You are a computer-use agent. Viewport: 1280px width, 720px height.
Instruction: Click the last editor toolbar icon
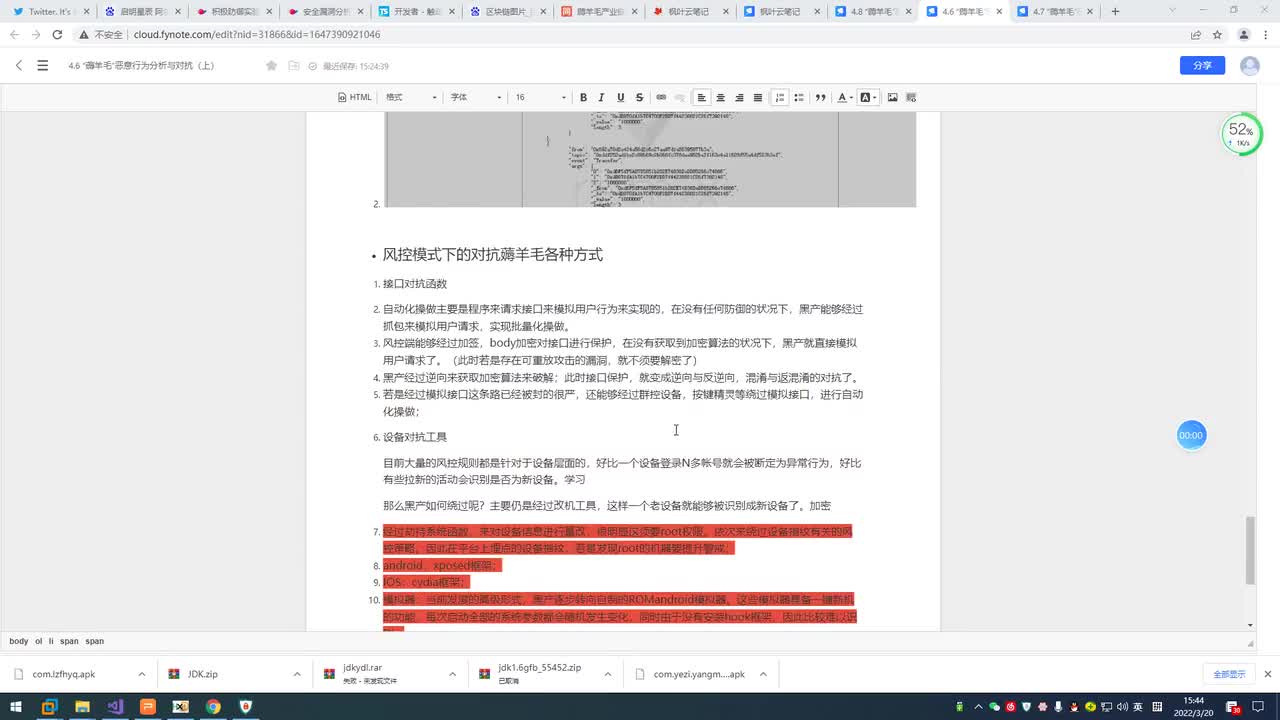point(911,97)
